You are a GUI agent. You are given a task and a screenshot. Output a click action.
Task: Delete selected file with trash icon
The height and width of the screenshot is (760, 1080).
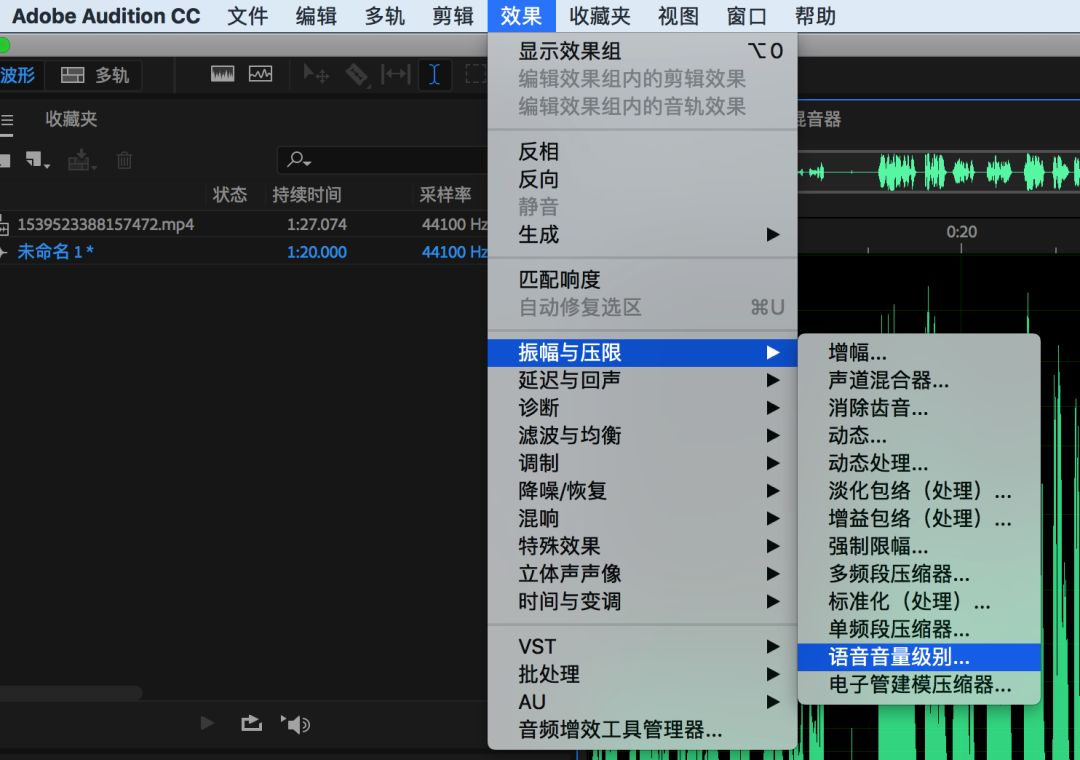click(124, 161)
